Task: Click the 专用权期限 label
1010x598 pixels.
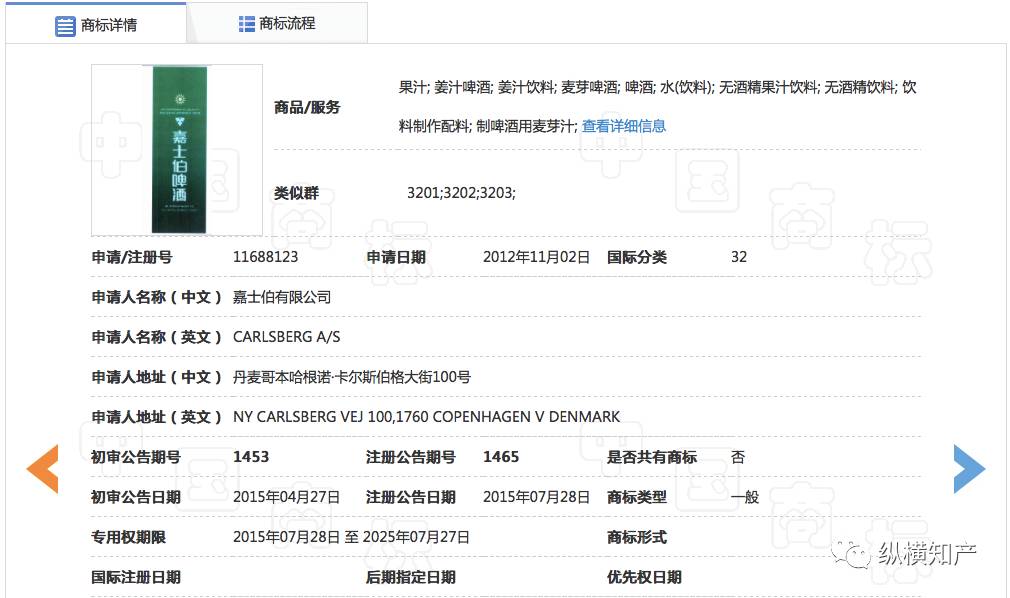Action: [129, 537]
